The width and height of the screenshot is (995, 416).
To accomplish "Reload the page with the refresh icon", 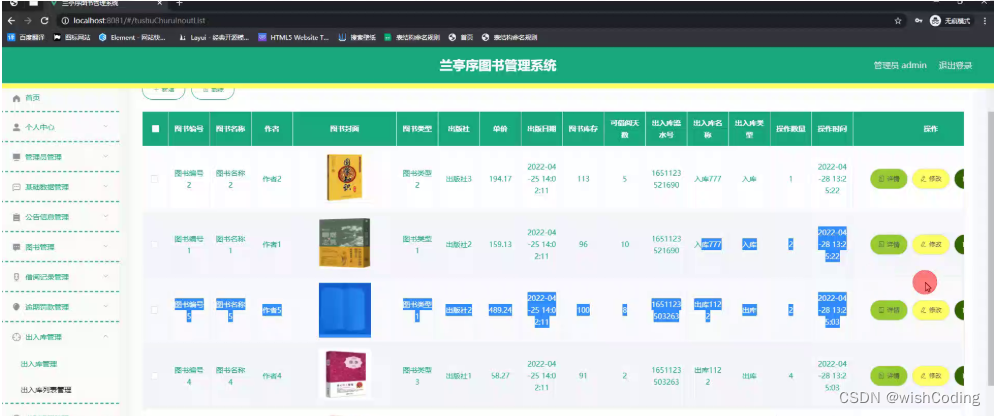I will coord(44,21).
